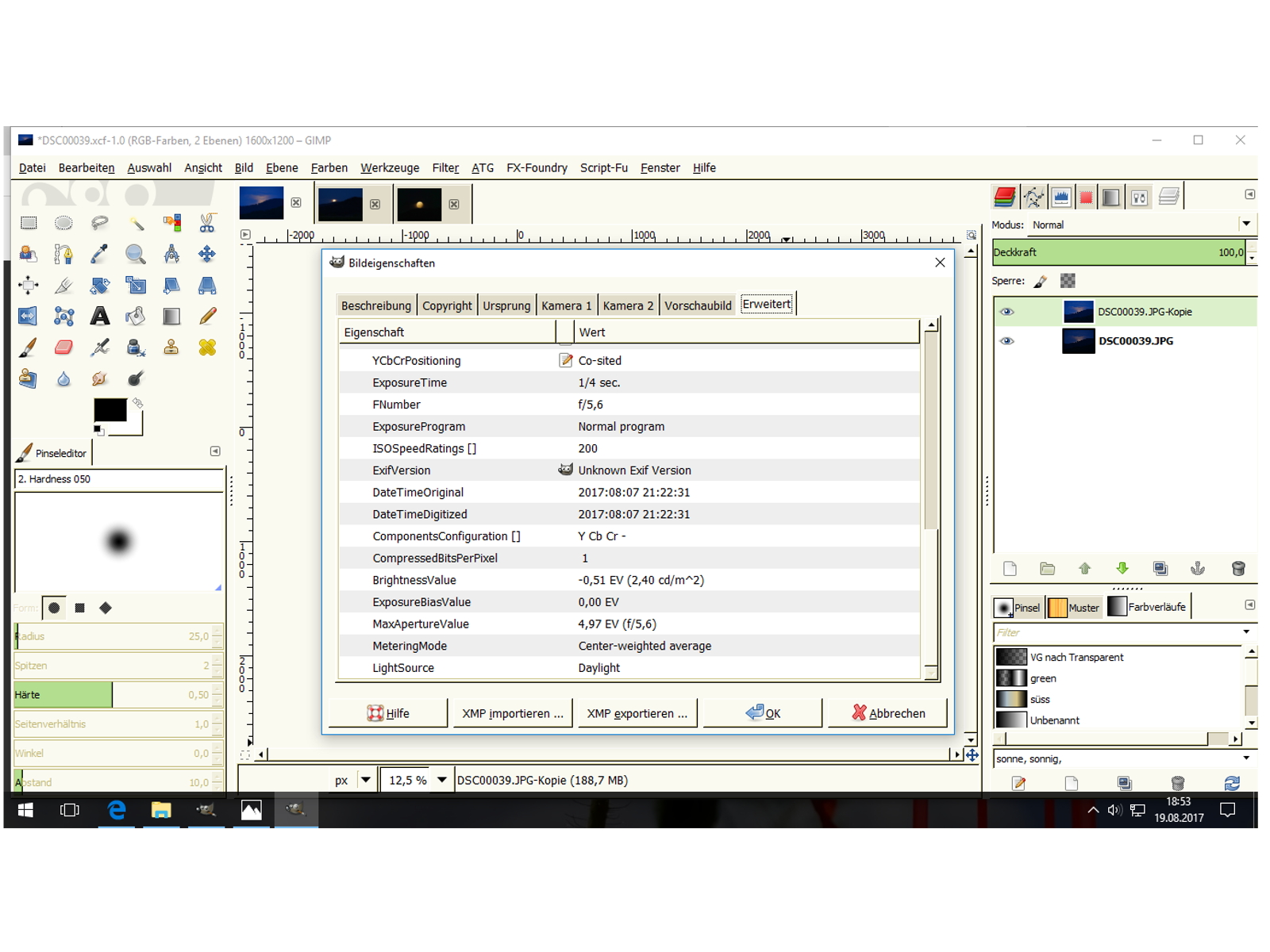Switch to the Kamera 1 tab
The width and height of the screenshot is (1270, 952).
[x=566, y=305]
